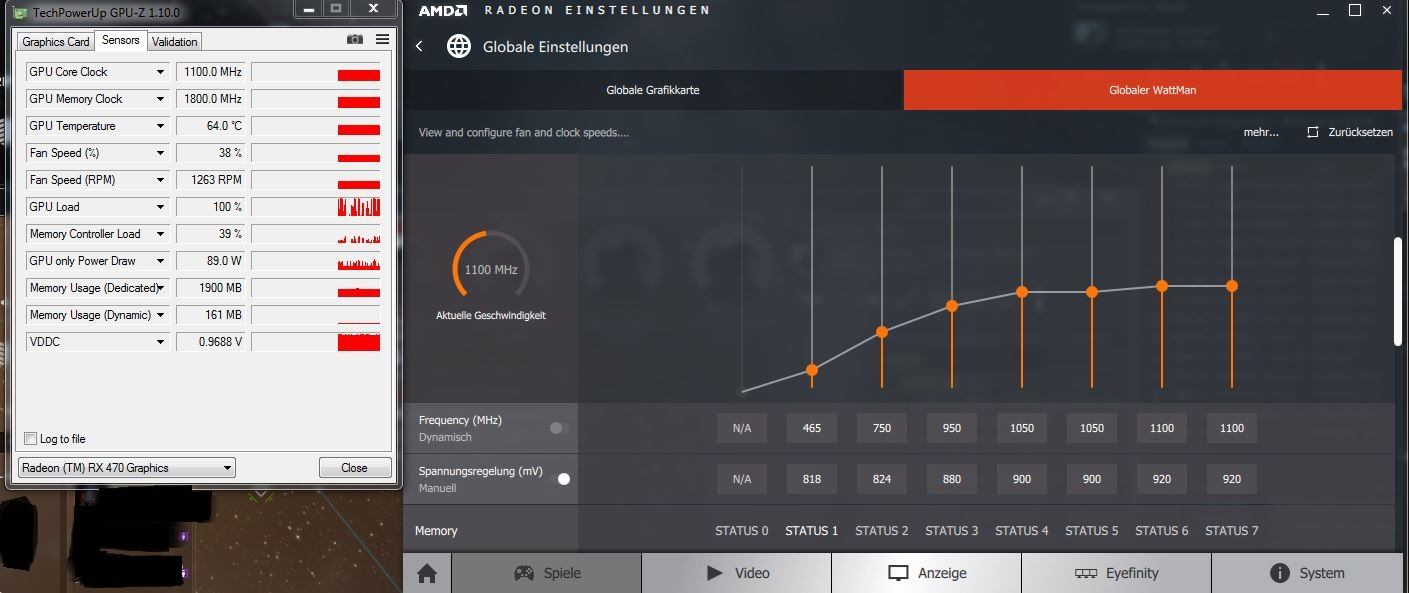Expand the GPU Load sensor dropdown
This screenshot has width=1409, height=593.
(x=160, y=207)
